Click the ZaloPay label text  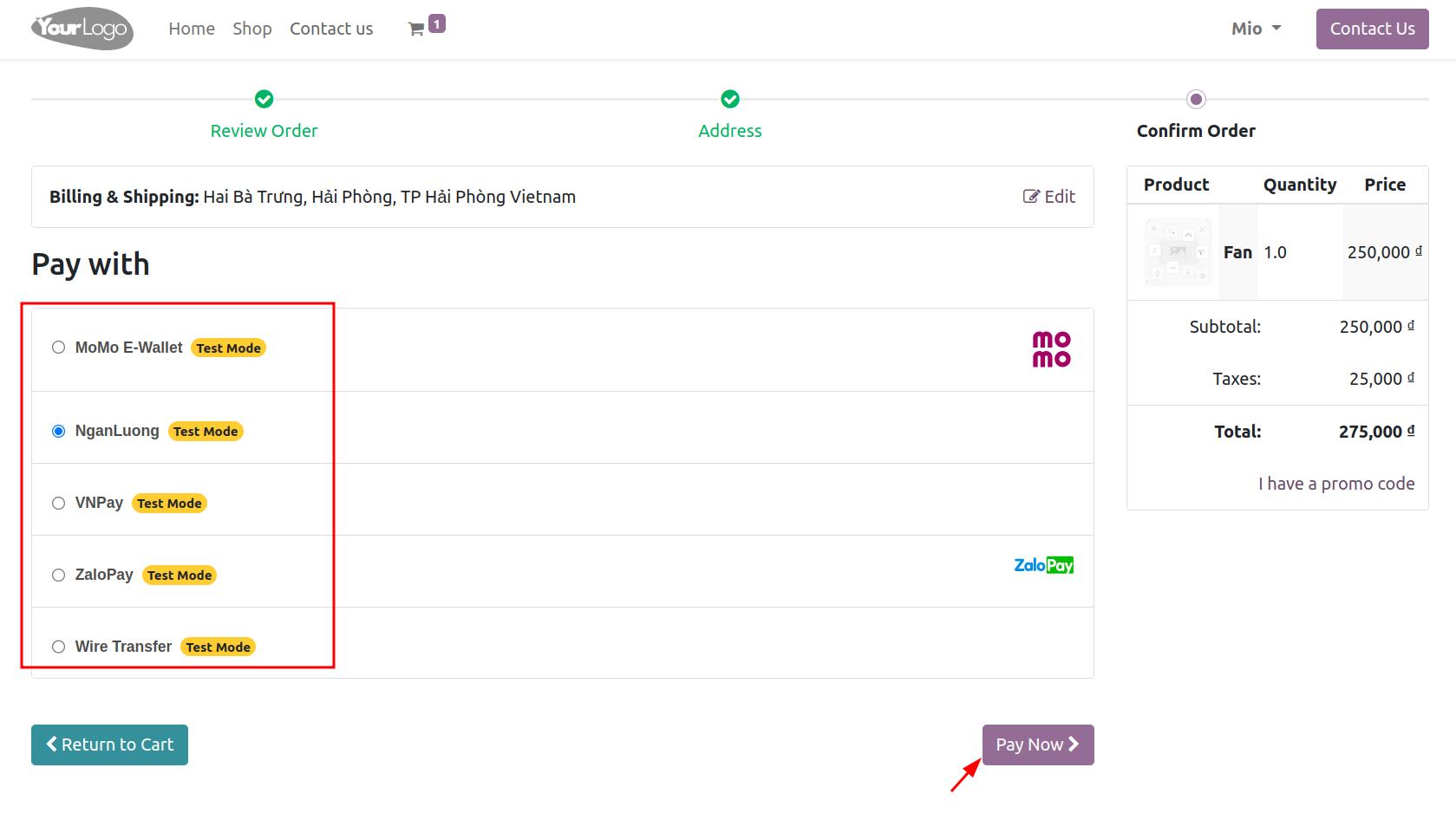tap(104, 575)
